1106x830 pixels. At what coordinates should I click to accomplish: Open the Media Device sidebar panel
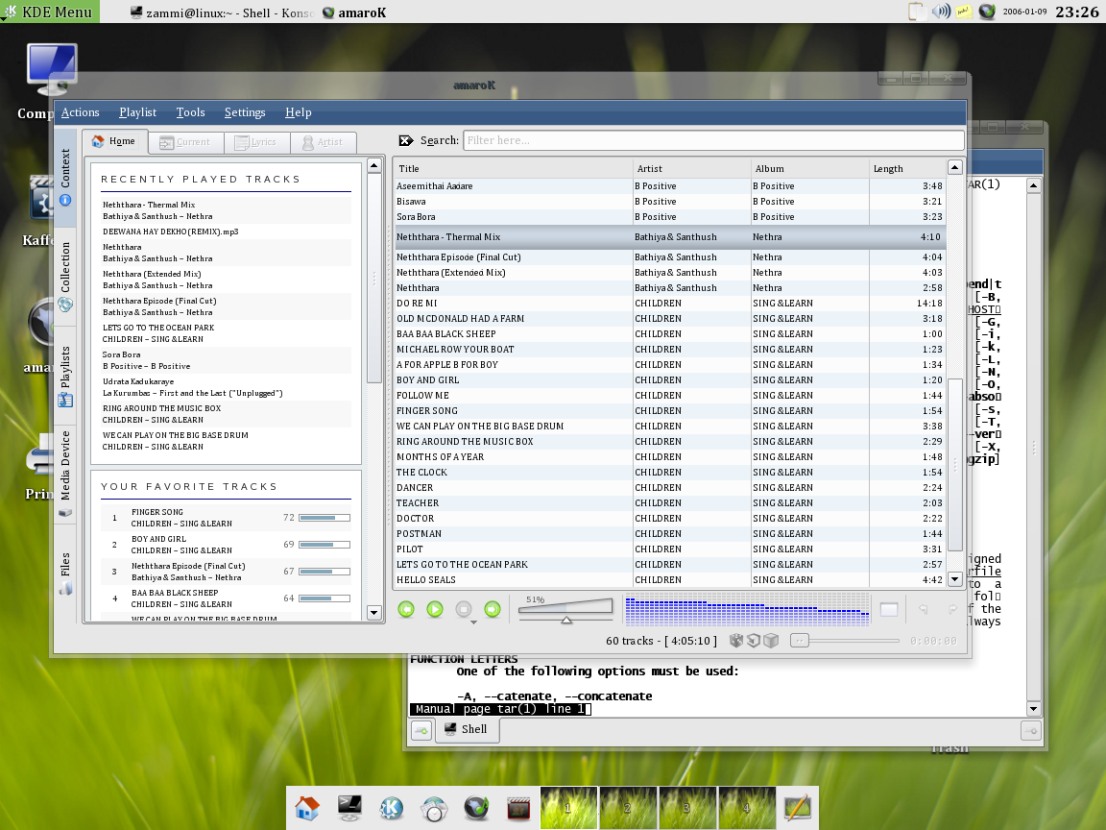click(x=66, y=473)
